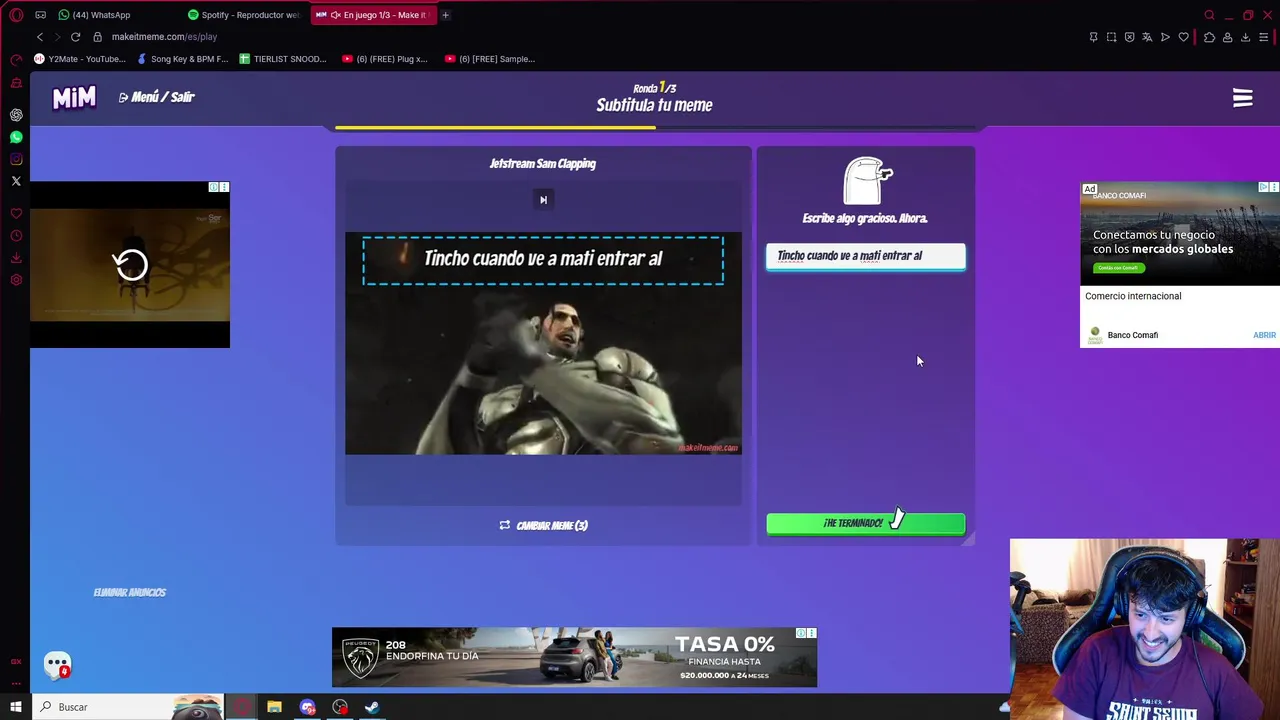Click Menú / Salir
This screenshot has height=720, width=1280.
click(156, 97)
